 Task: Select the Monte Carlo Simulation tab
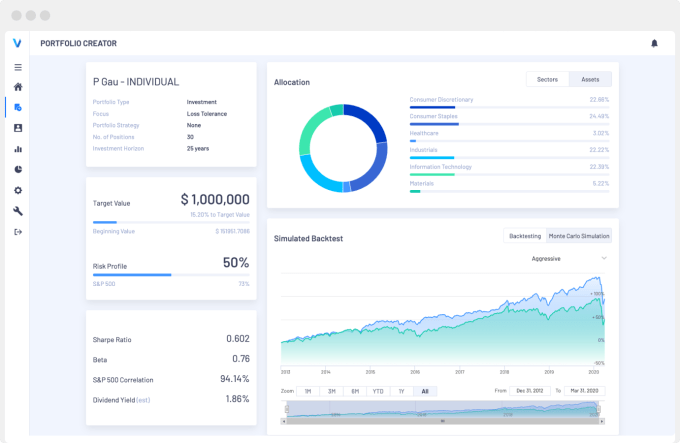click(x=579, y=236)
